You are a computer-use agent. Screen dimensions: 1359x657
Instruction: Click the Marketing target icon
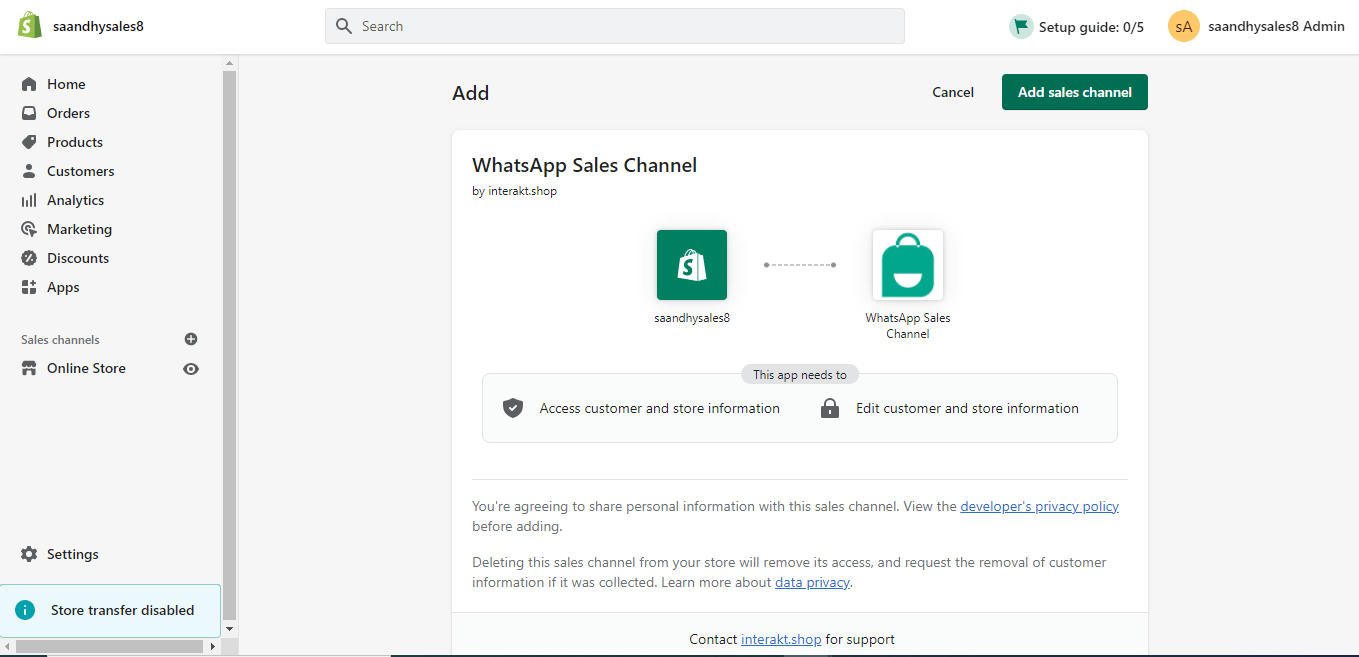click(x=29, y=229)
